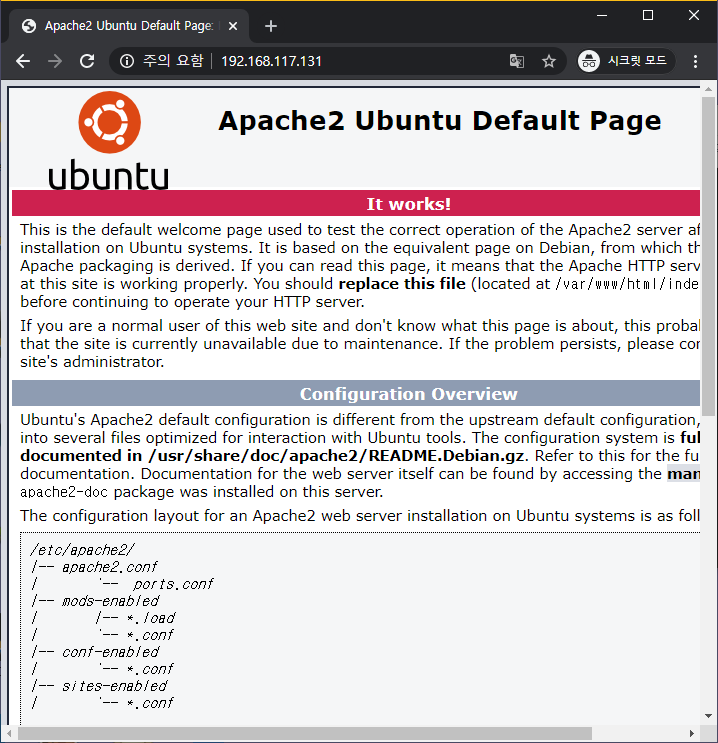Screen dimensions: 718x743
Task: Click the forward navigation arrow
Action: (55, 61)
